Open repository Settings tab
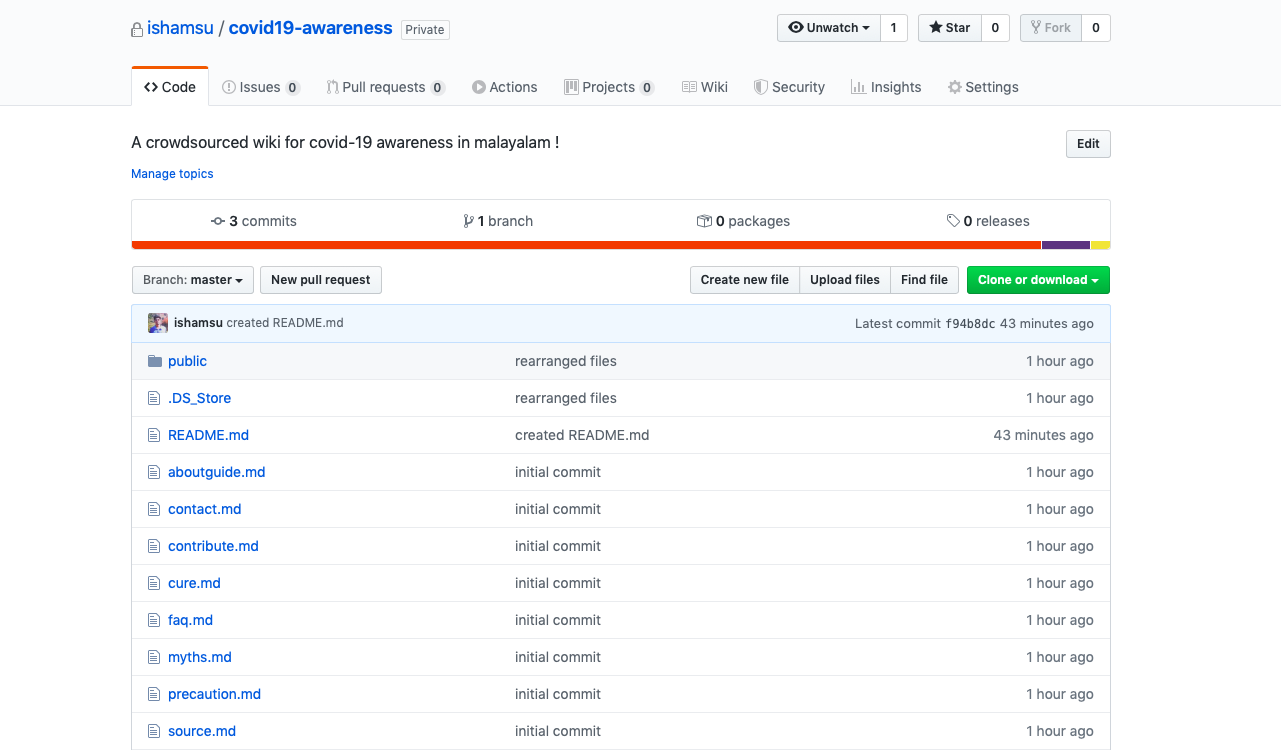Image resolution: width=1281 pixels, height=750 pixels. (x=983, y=87)
